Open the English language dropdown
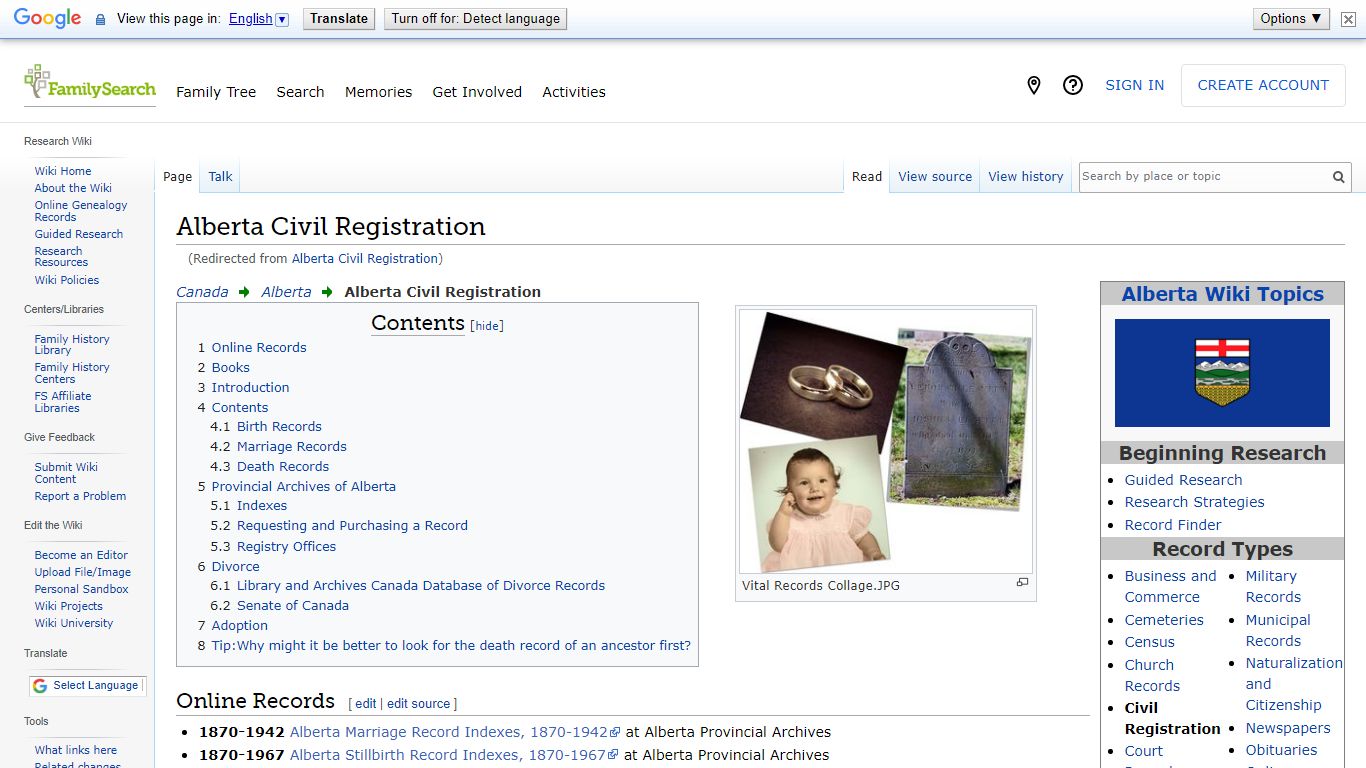1366x768 pixels. point(258,19)
